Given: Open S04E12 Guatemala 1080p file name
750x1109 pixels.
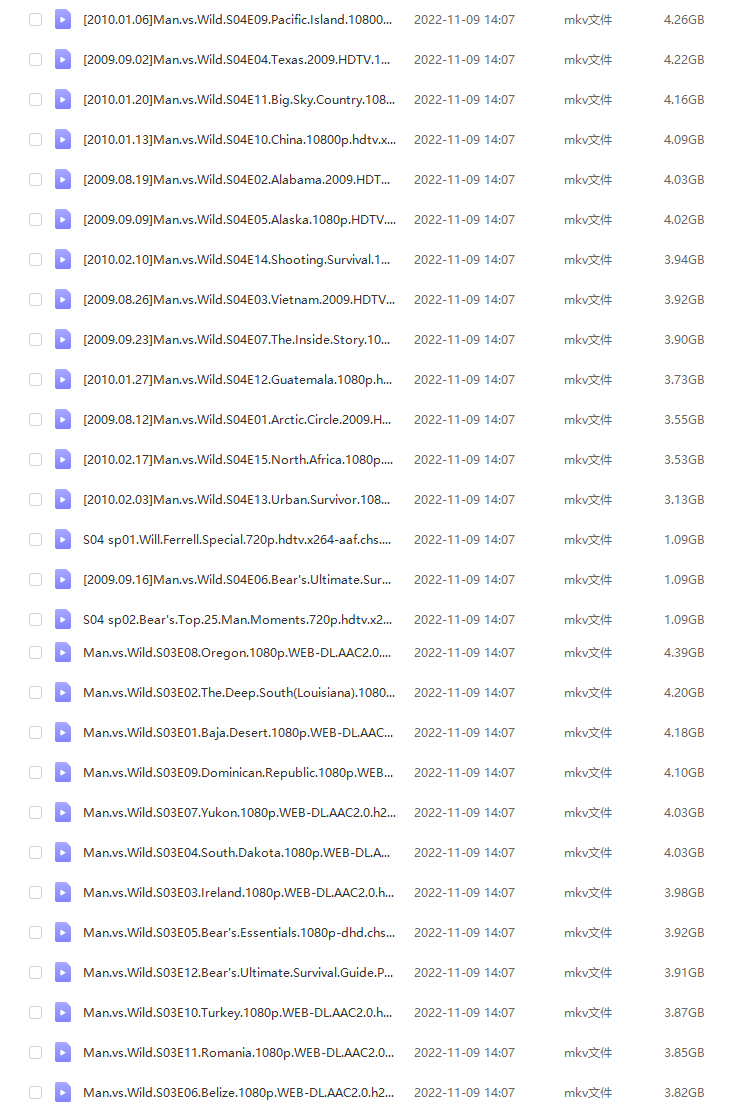Looking at the screenshot, I should click(x=238, y=379).
